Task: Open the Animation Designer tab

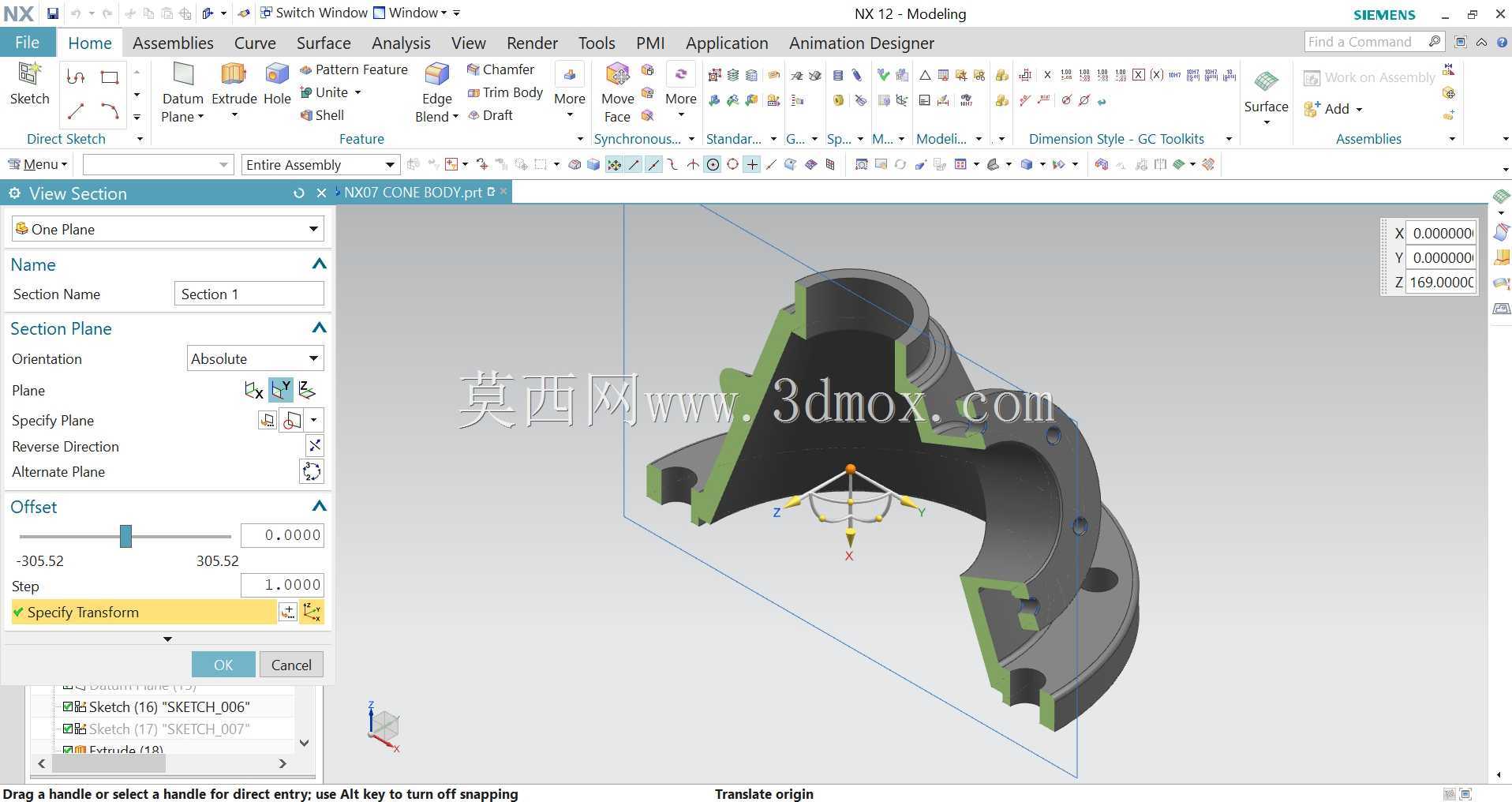Action: pos(862,43)
